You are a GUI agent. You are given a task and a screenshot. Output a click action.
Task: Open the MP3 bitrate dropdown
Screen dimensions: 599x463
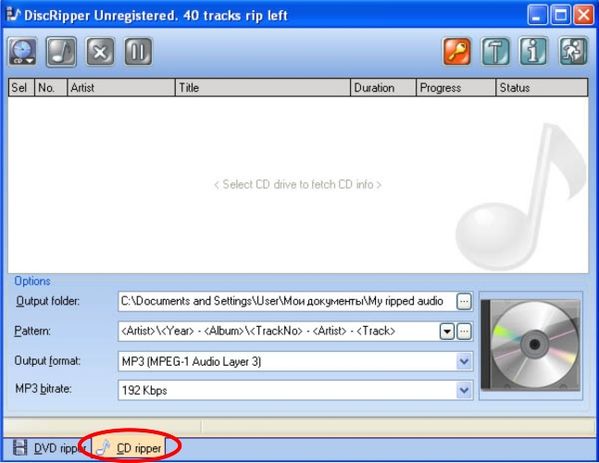click(x=295, y=390)
